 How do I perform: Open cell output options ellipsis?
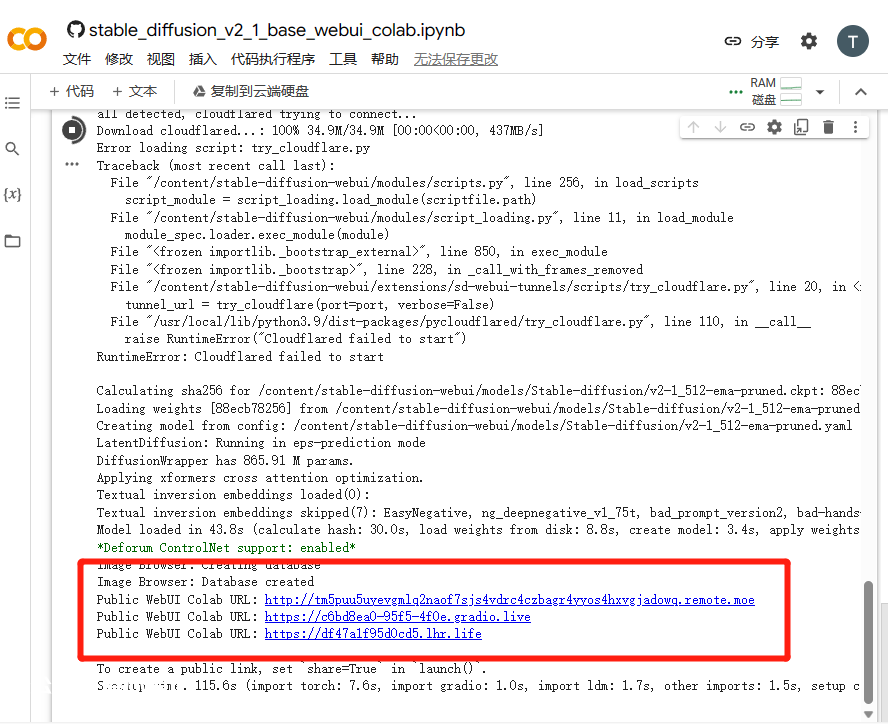click(72, 165)
